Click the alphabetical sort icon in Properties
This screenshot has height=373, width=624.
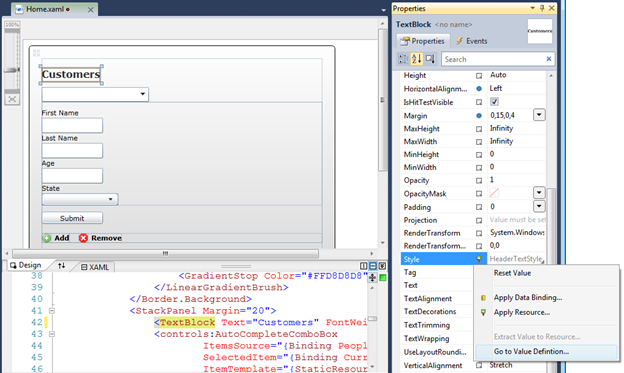(x=416, y=59)
